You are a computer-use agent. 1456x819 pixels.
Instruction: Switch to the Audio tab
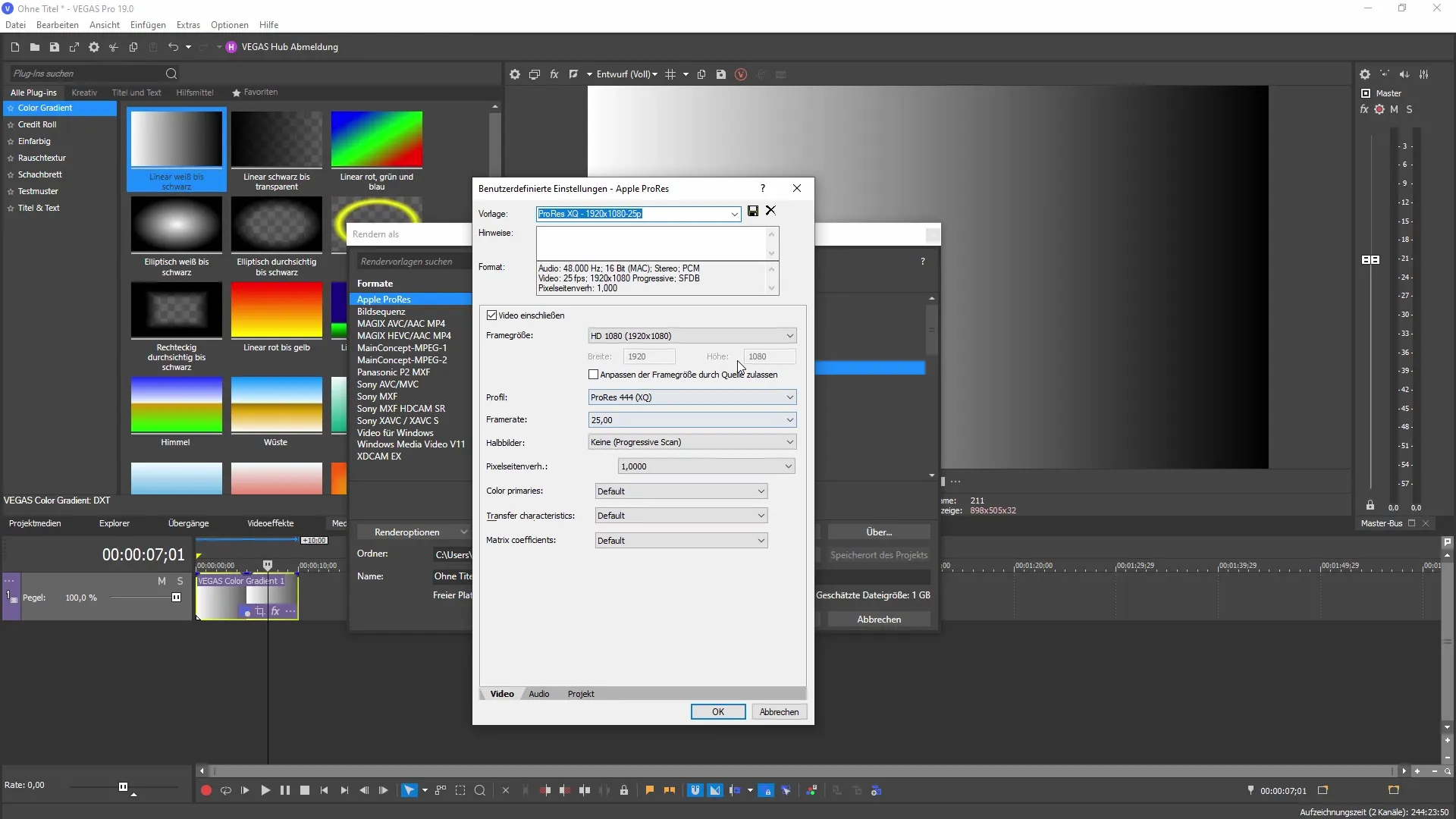tap(539, 693)
